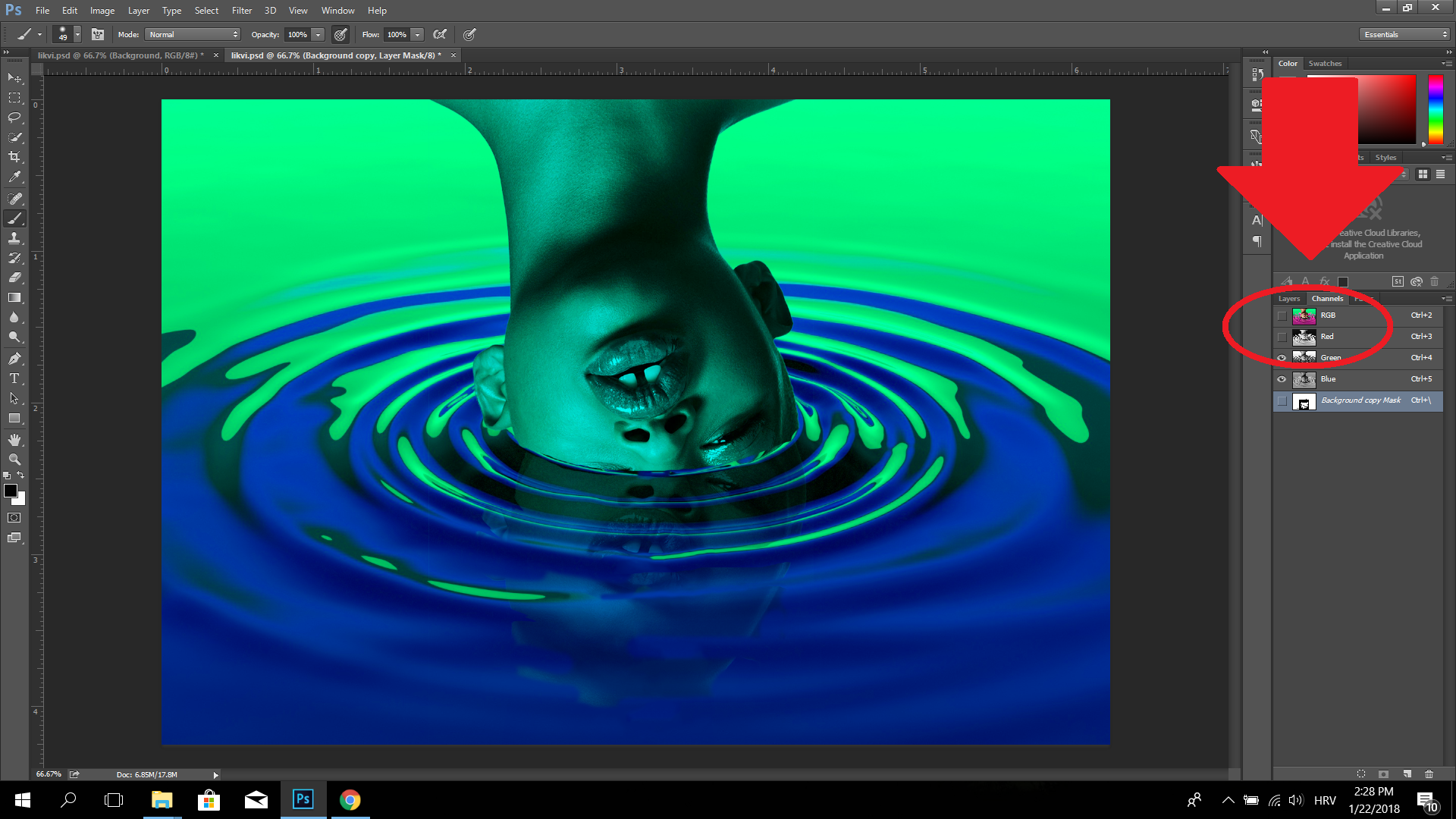Hide the Green channel
The width and height of the screenshot is (1456, 819).
[1282, 358]
